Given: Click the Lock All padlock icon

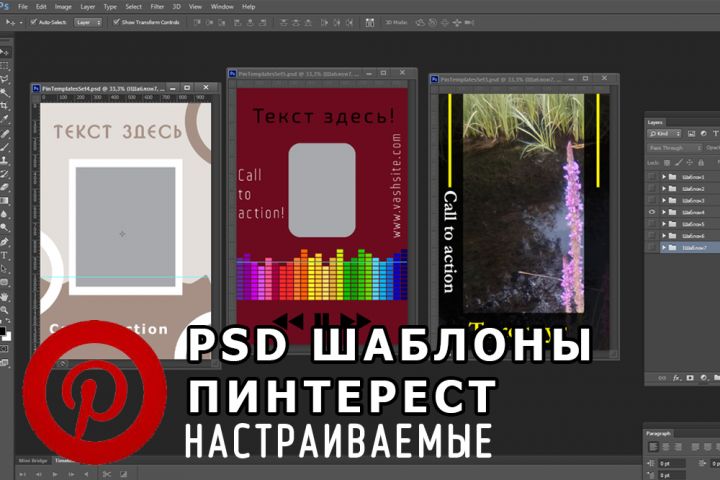Looking at the screenshot, I should (701, 163).
